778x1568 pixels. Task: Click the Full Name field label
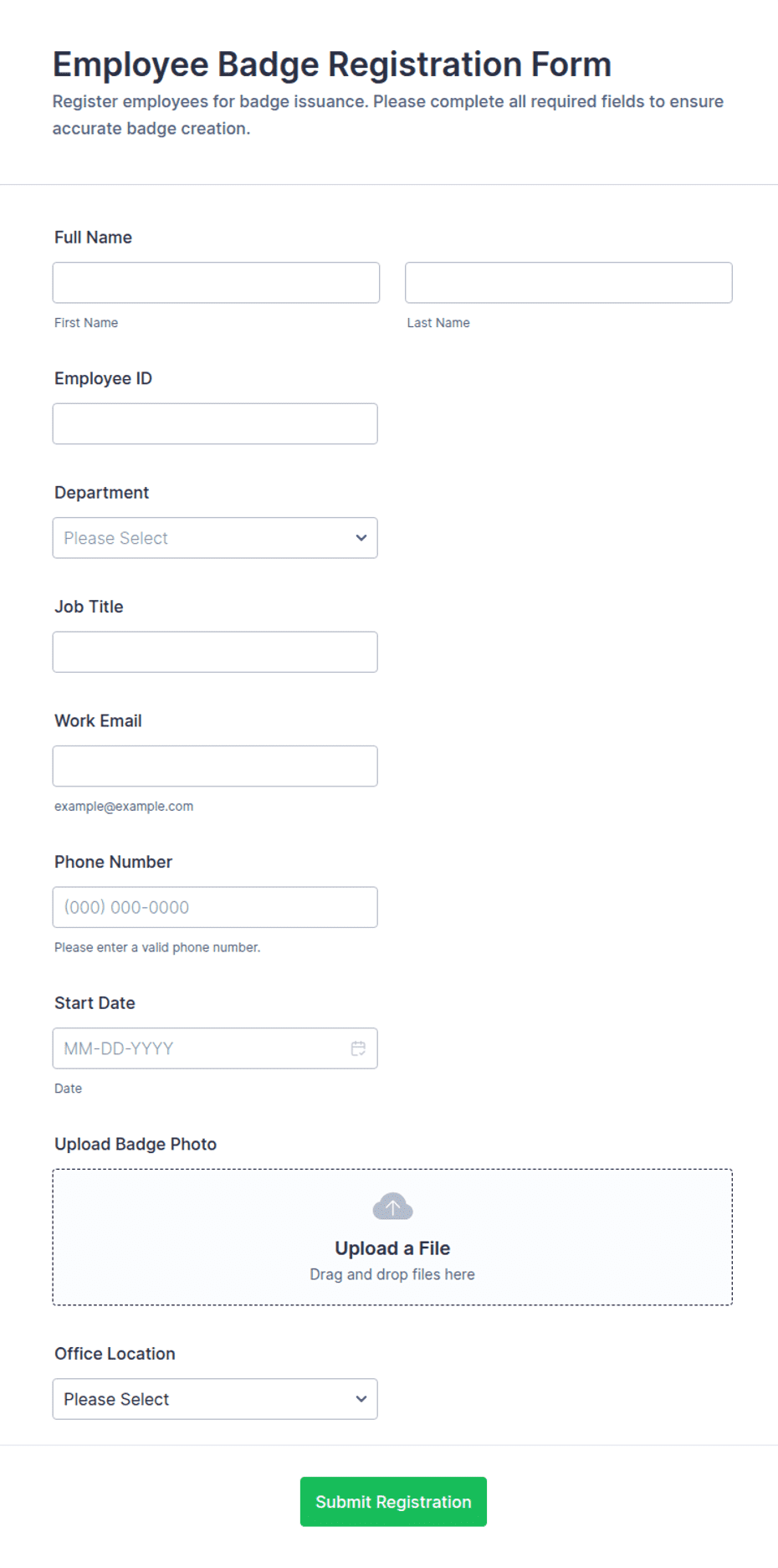[x=93, y=238]
